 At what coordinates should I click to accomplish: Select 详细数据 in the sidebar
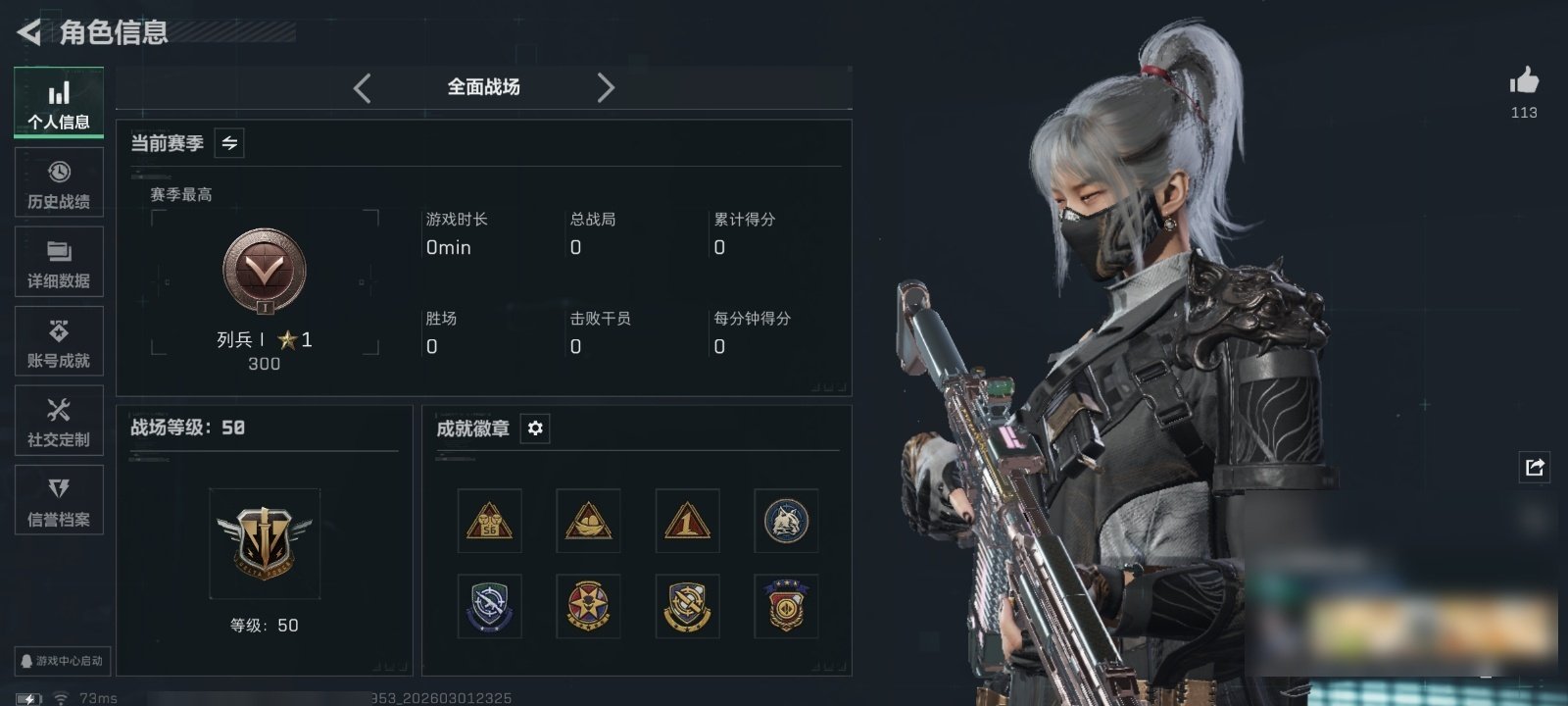coord(59,262)
